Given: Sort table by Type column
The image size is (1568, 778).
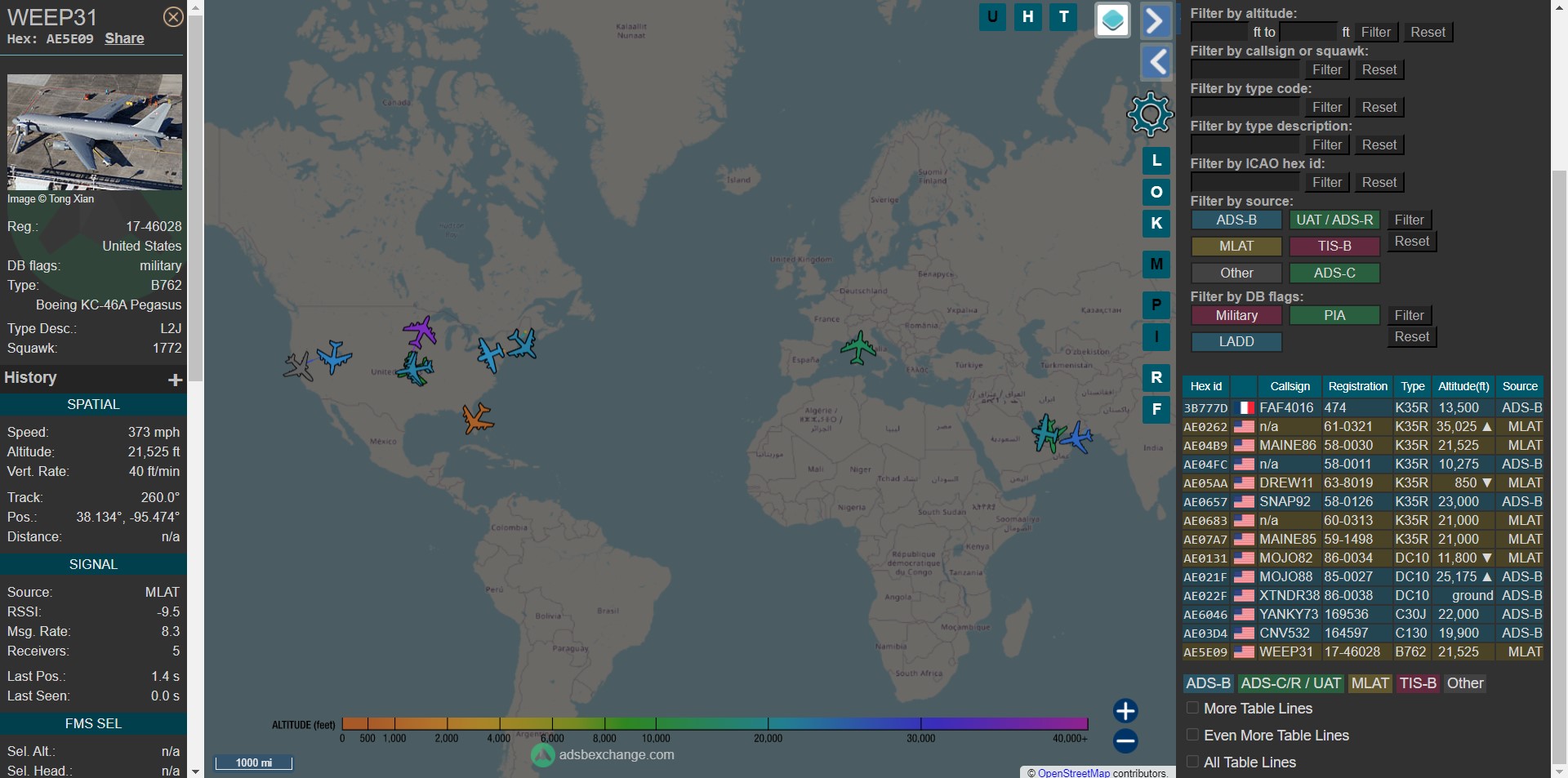Looking at the screenshot, I should coord(1413,386).
